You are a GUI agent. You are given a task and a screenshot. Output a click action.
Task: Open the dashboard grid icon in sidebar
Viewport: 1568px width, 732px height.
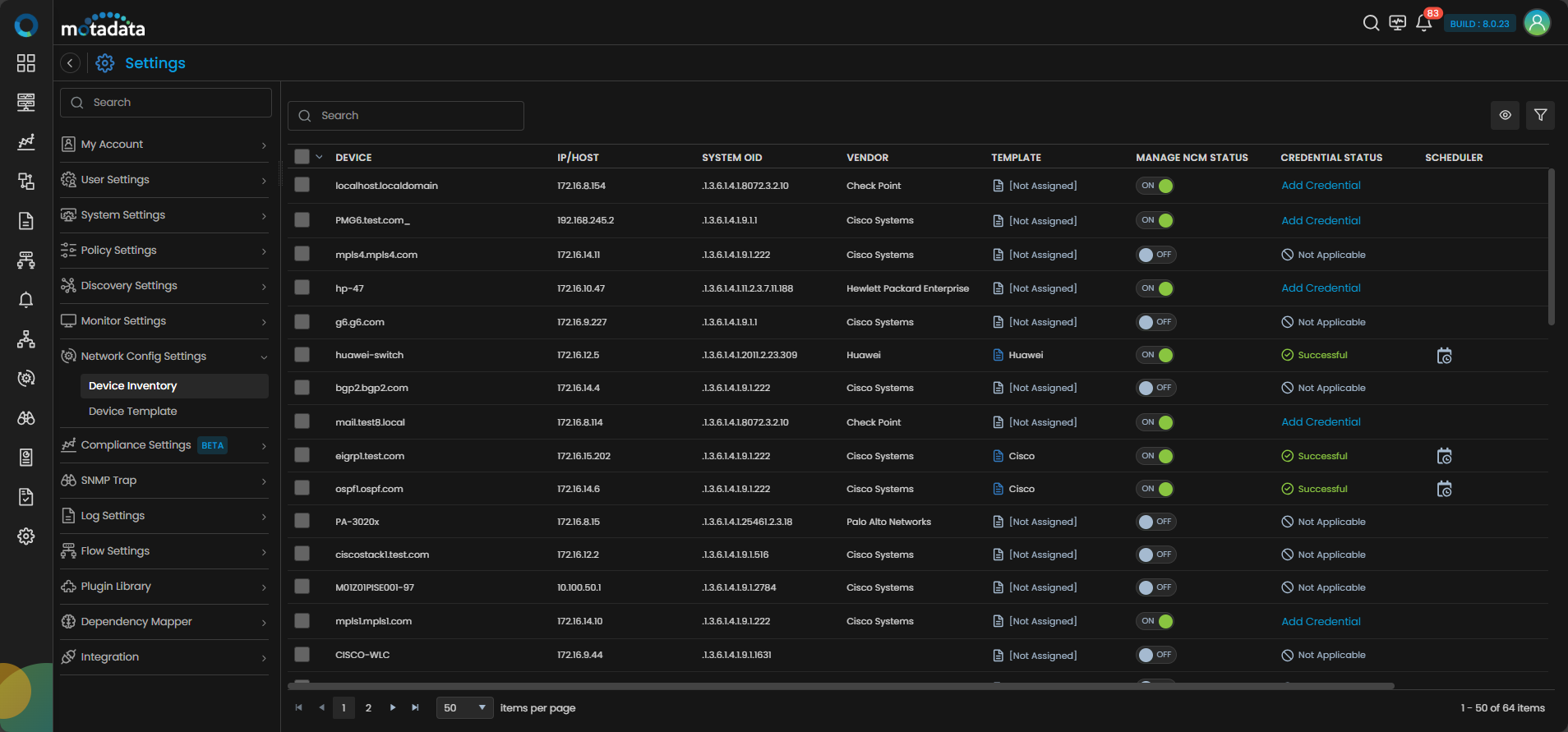click(26, 63)
